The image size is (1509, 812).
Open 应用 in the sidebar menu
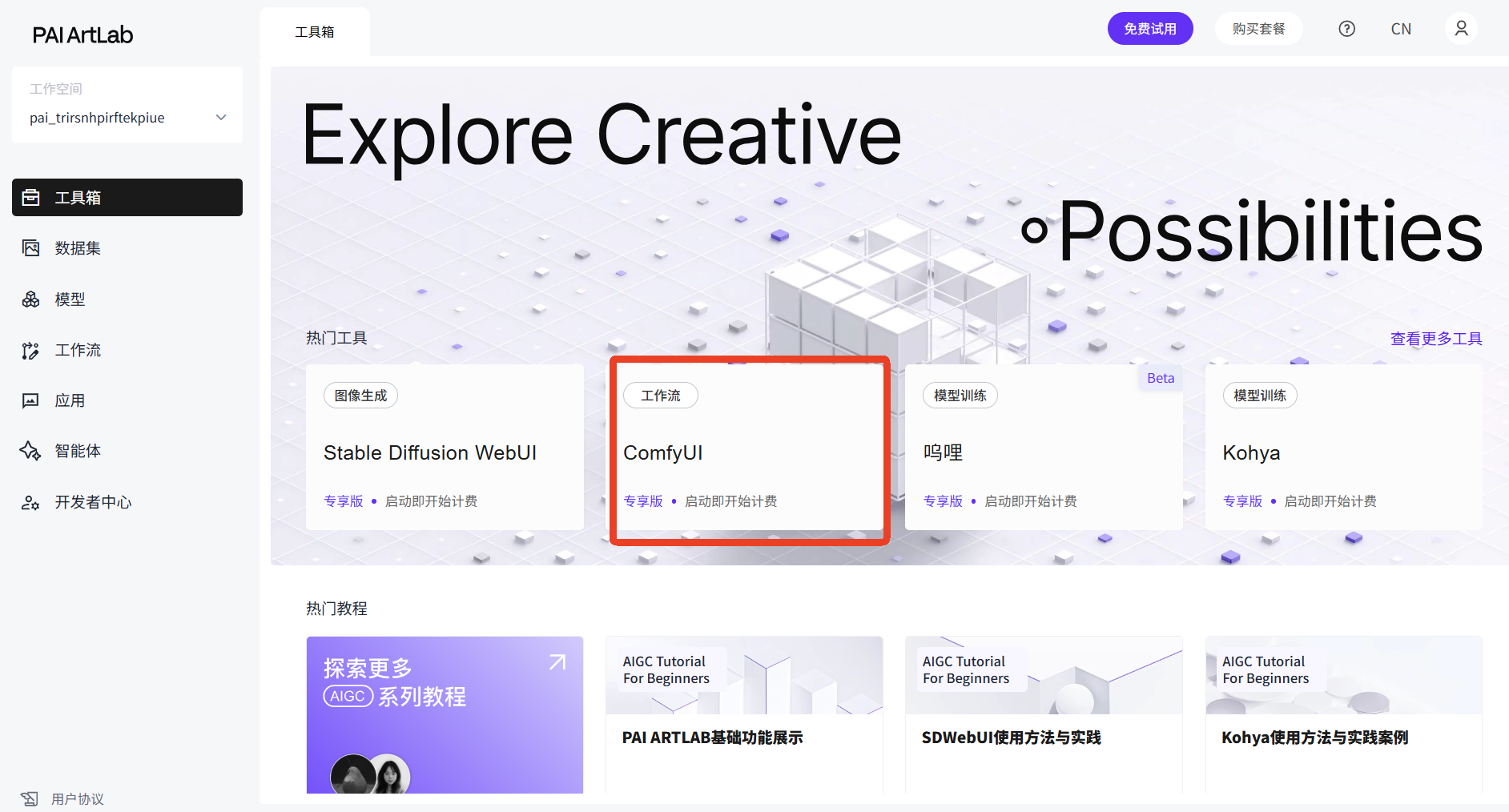[x=70, y=400]
